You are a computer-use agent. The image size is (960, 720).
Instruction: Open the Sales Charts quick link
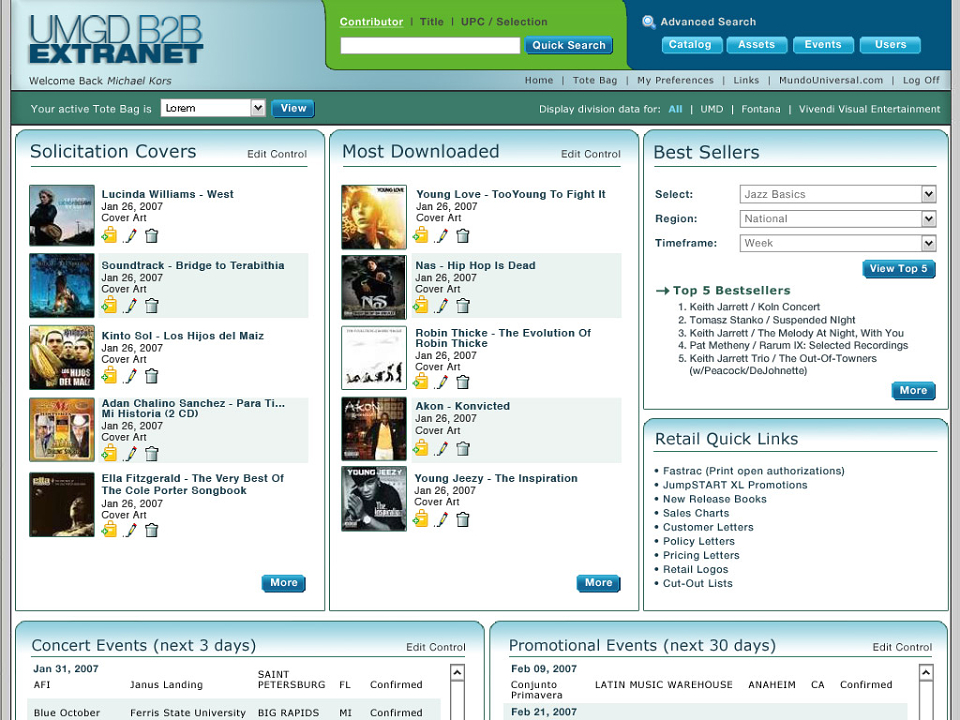point(696,513)
